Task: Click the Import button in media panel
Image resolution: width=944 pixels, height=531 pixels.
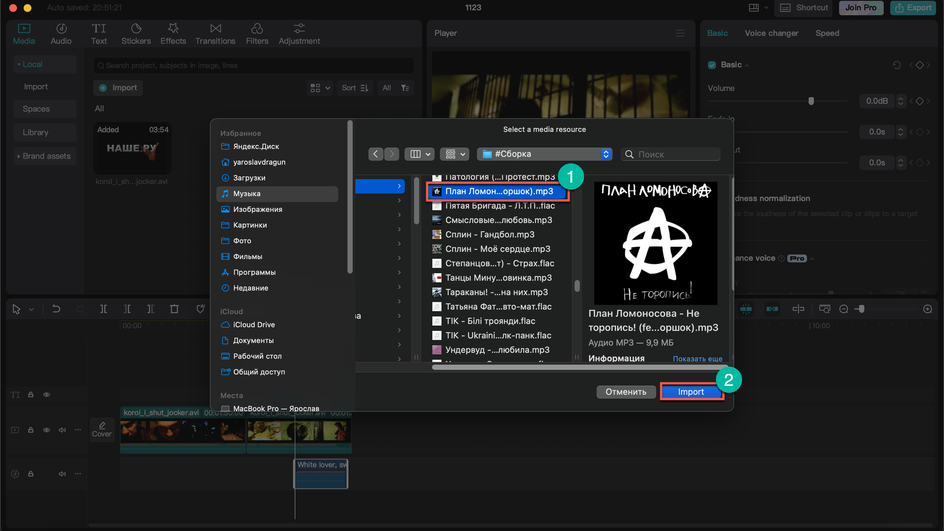Action: pyautogui.click(x=118, y=88)
